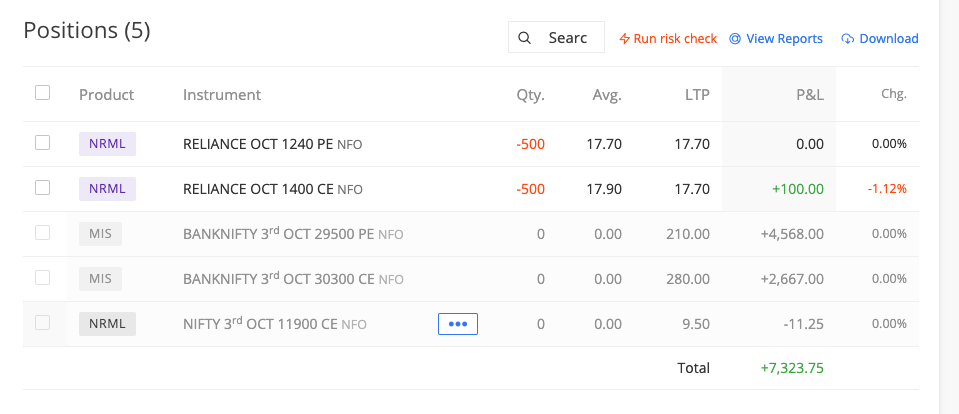This screenshot has width=959, height=414.
Task: Click the View Reports circle icon
Action: pos(735,39)
